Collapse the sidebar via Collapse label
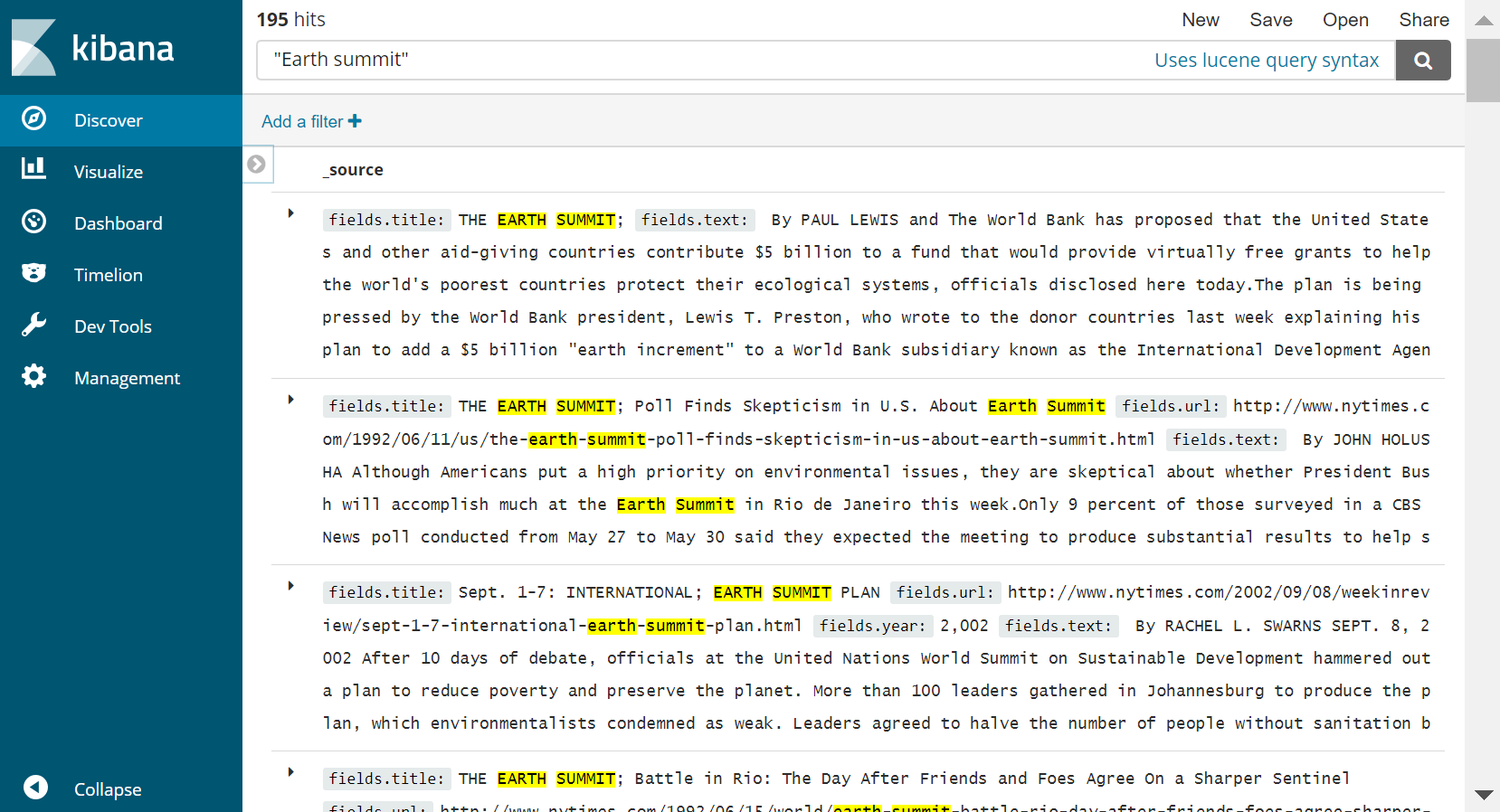The image size is (1500, 812). click(x=108, y=789)
